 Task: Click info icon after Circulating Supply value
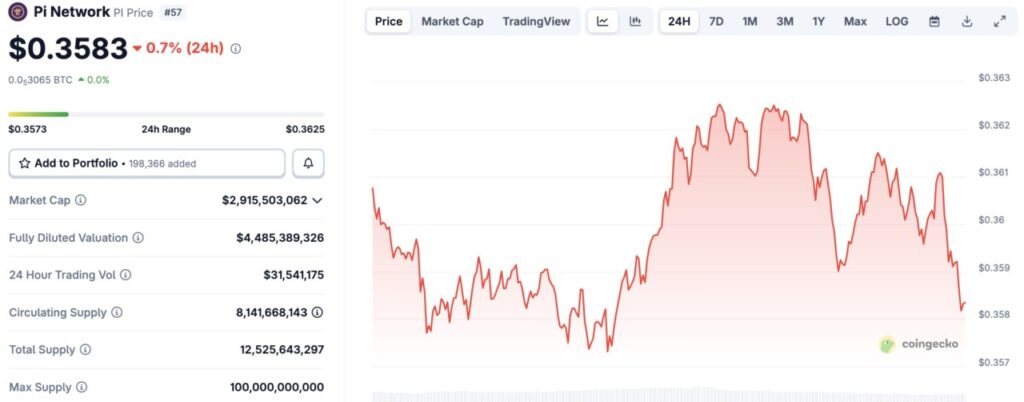click(317, 312)
